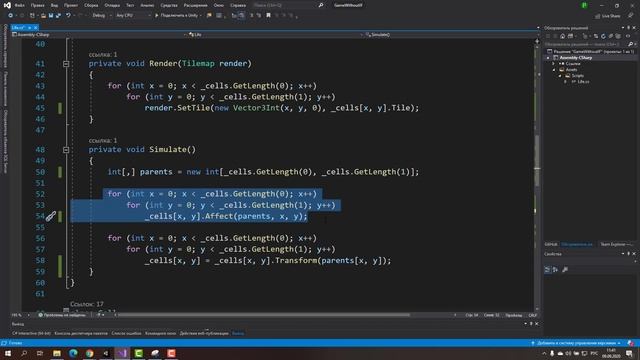Image resolution: width=640 pixels, height=360 pixels.
Task: Open the Тест menu
Action: point(130,5)
